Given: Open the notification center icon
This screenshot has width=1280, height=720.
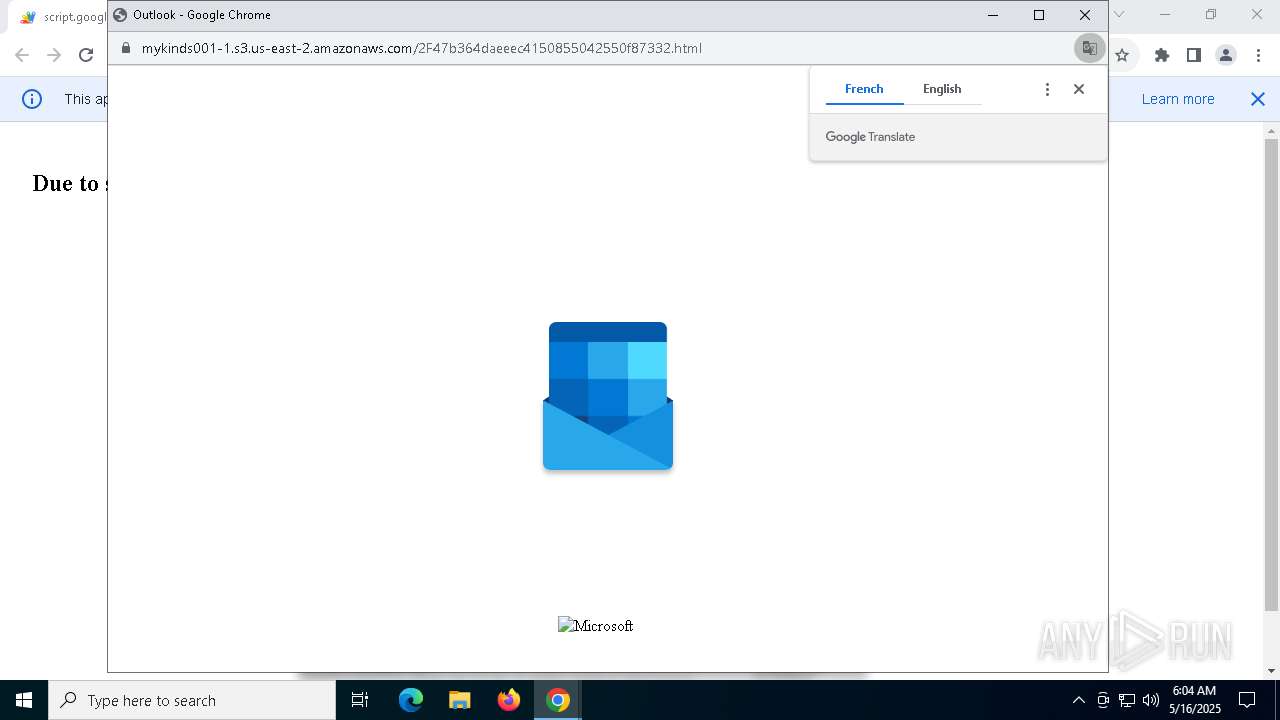Looking at the screenshot, I should (1247, 700).
